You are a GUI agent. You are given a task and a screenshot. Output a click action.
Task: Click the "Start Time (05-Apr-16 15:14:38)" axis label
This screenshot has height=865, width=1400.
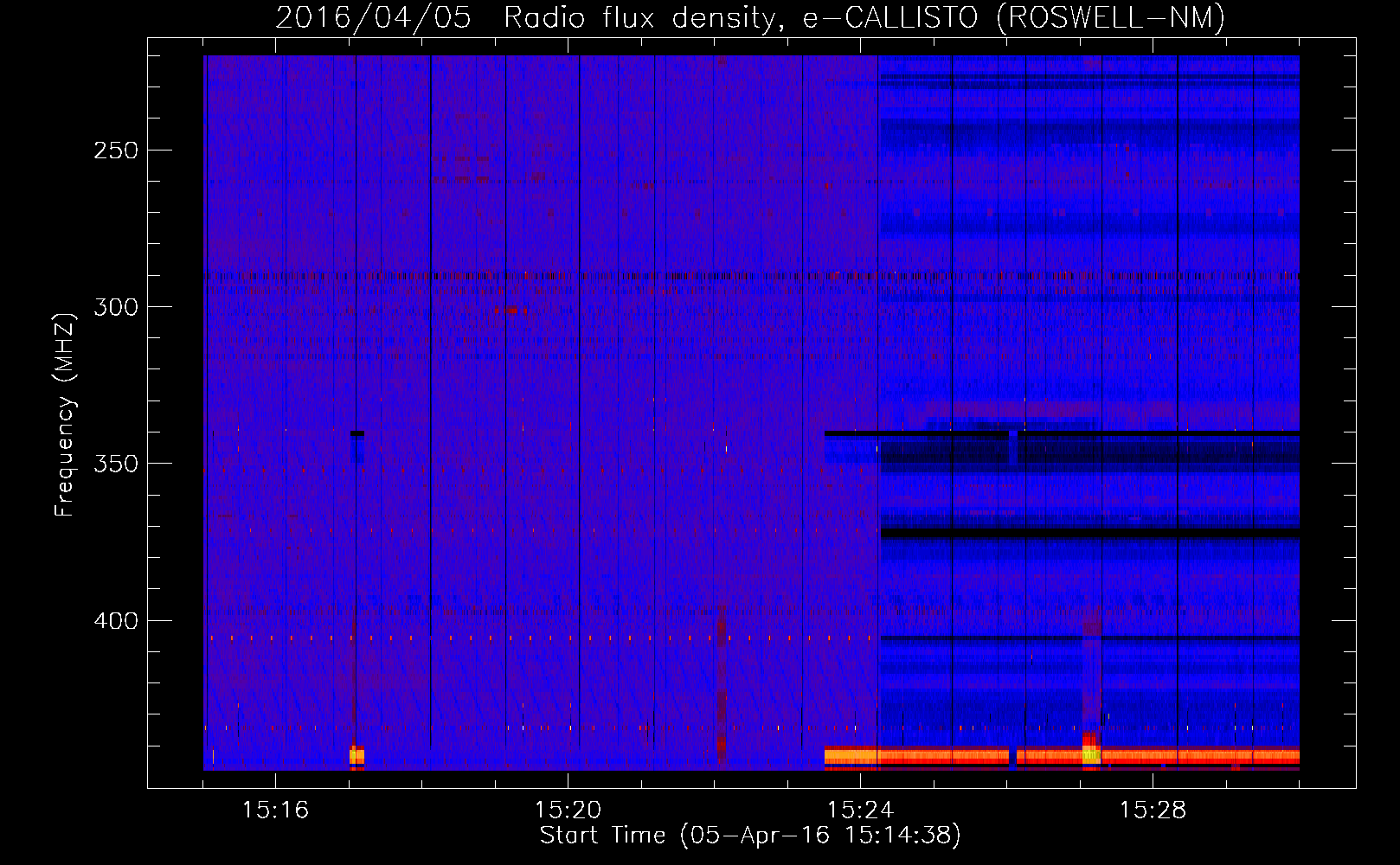pos(750,836)
